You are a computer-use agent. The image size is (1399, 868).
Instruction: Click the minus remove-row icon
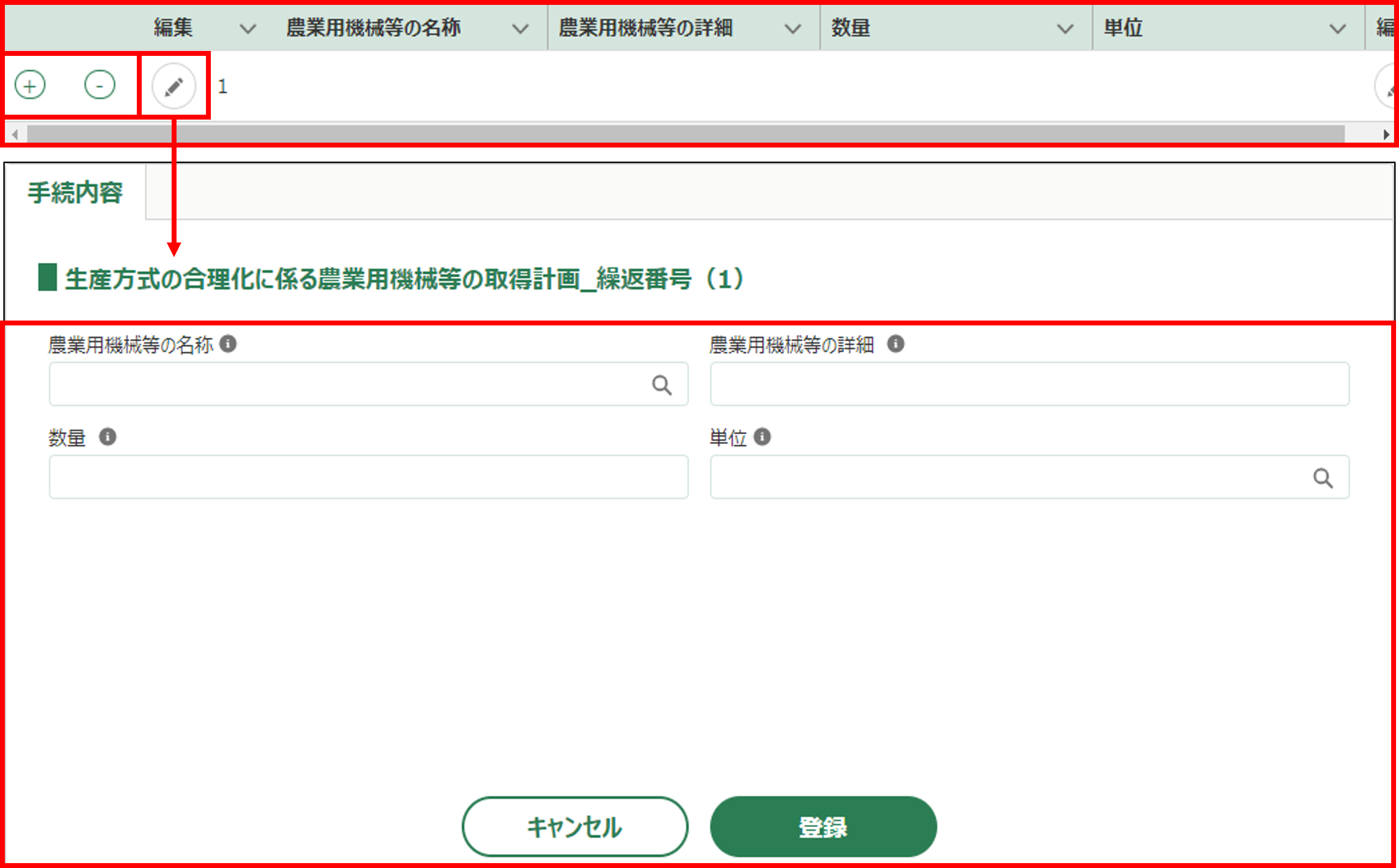[x=100, y=86]
